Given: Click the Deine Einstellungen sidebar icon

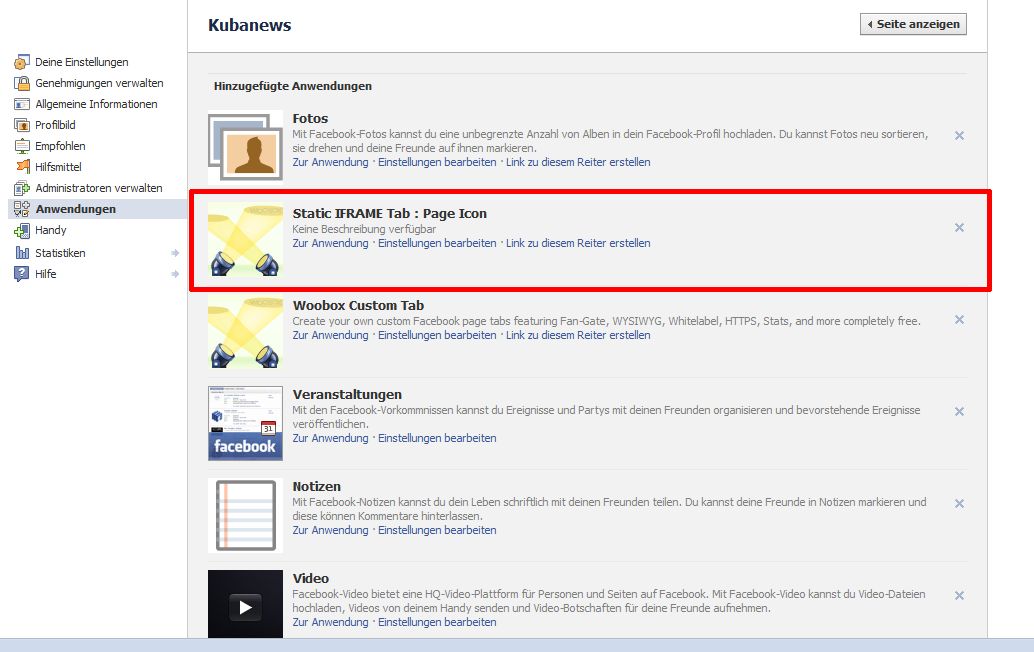Looking at the screenshot, I should click(22, 62).
